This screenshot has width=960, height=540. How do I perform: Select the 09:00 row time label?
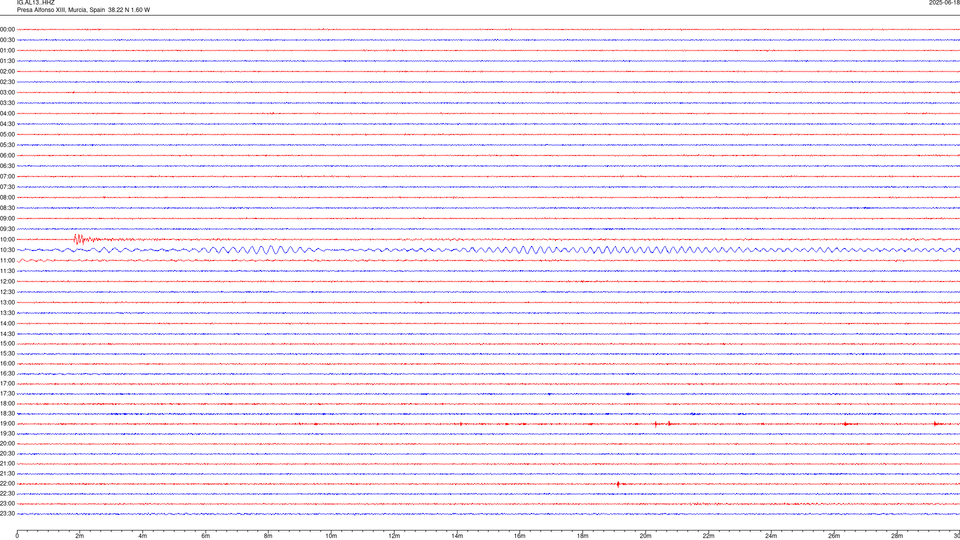(7, 219)
